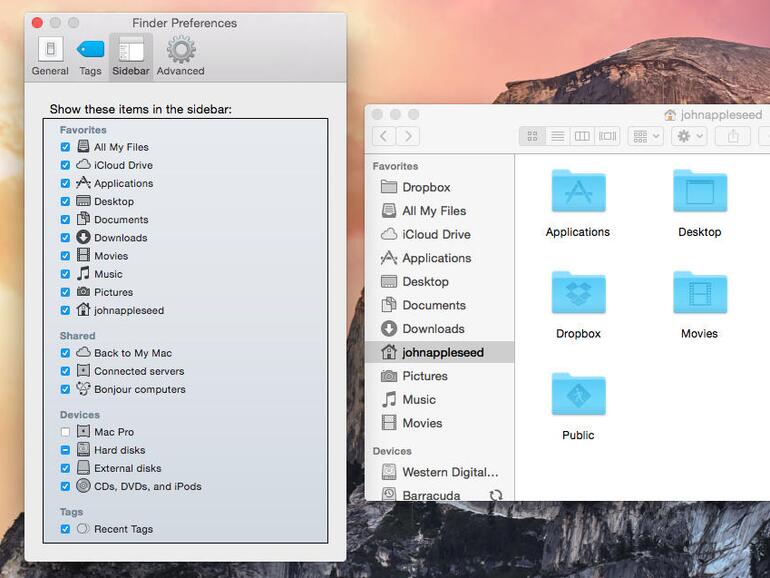This screenshot has height=578, width=770.
Task: Toggle the Hard disks checkbox
Action: [x=66, y=450]
